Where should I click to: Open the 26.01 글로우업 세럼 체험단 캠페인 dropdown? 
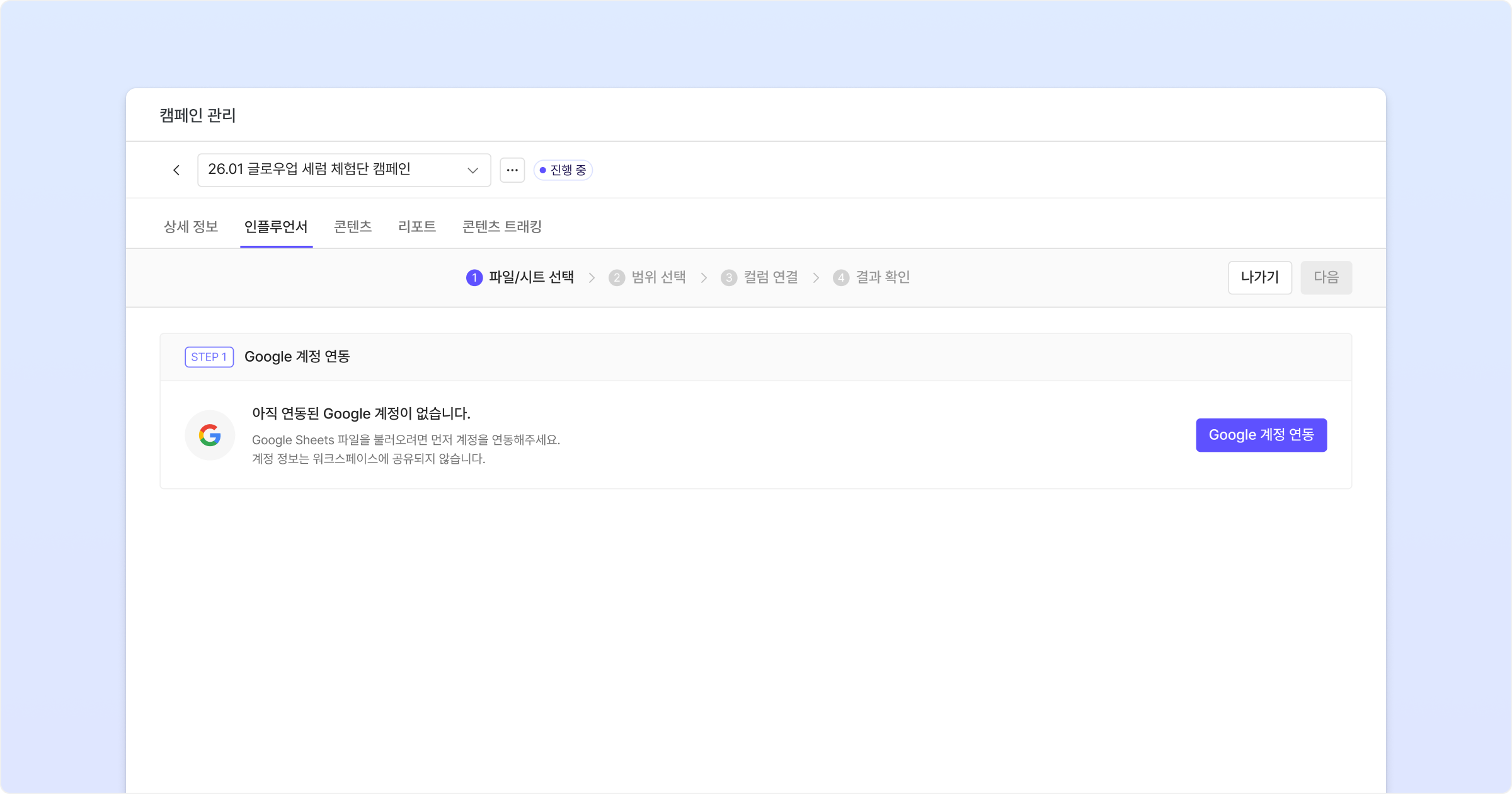click(x=344, y=170)
